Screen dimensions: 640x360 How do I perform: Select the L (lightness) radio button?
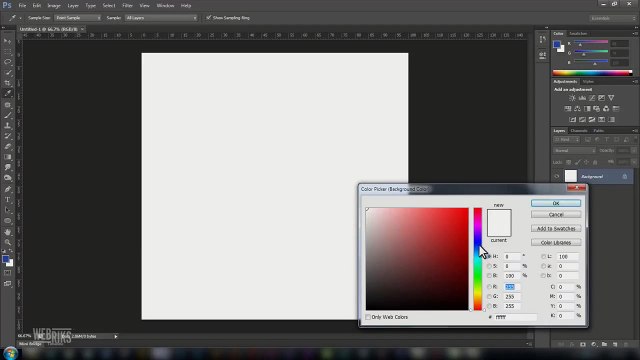click(x=543, y=256)
